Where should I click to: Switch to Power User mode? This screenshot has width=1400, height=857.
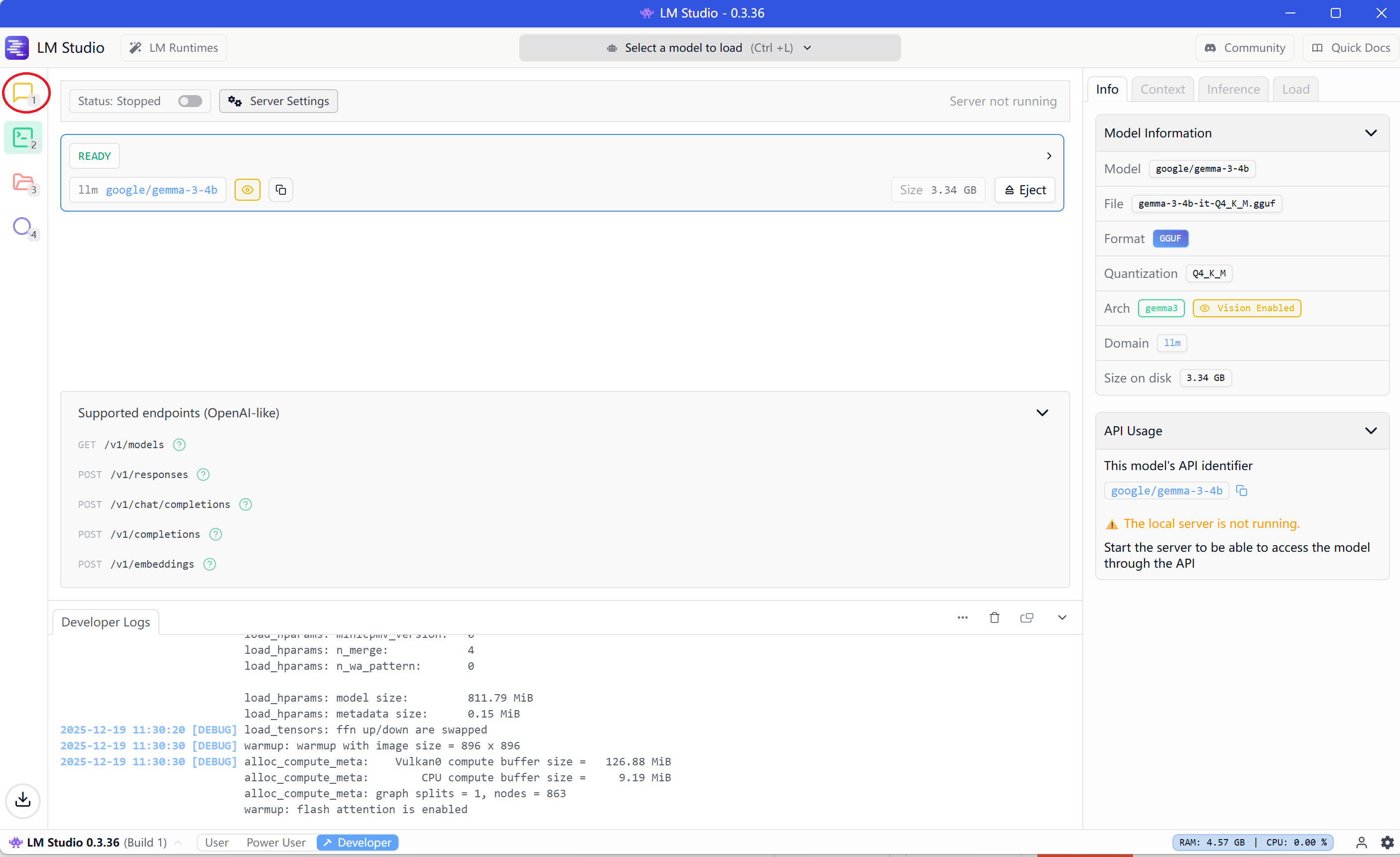point(275,842)
